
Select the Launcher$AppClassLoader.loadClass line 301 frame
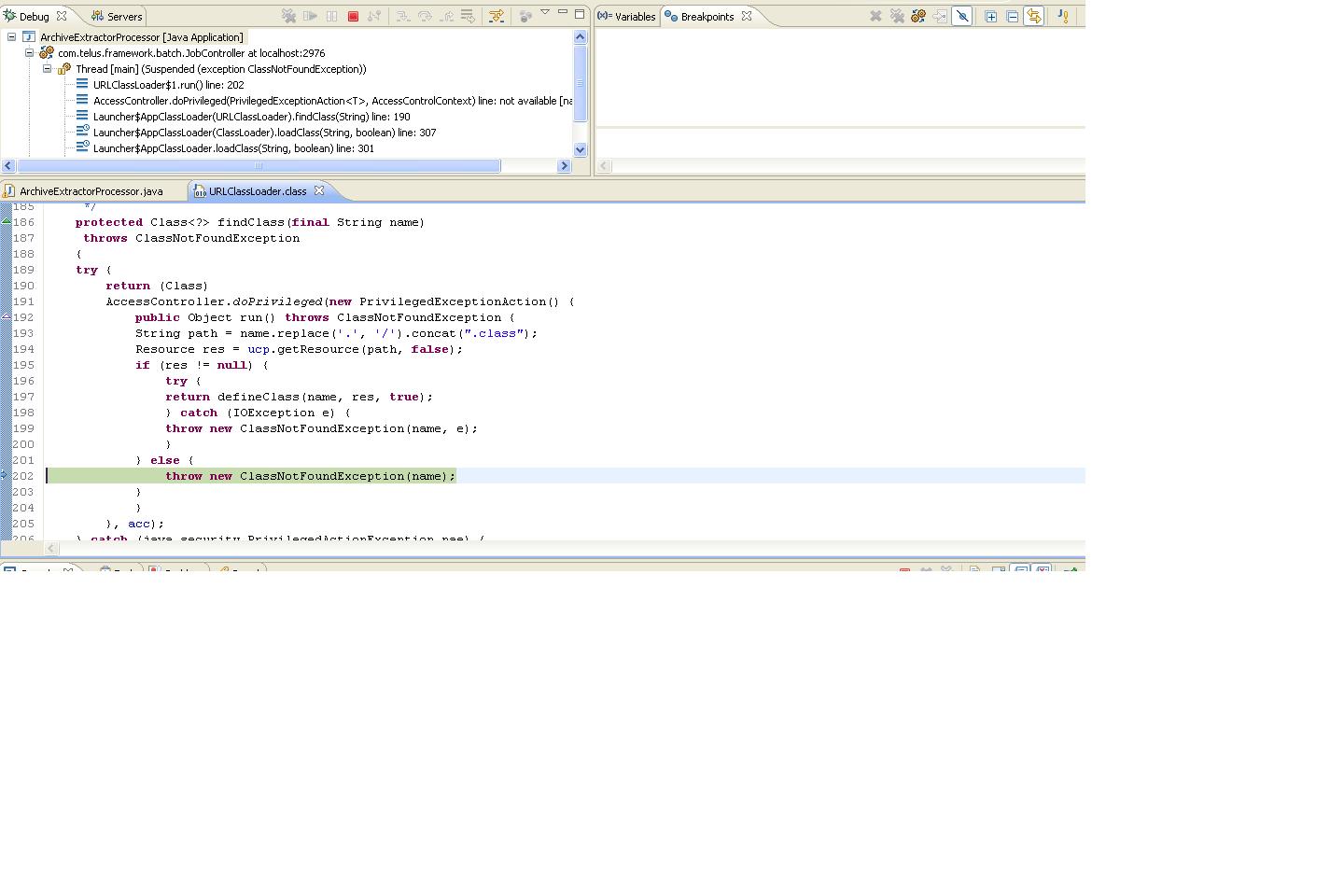click(233, 148)
